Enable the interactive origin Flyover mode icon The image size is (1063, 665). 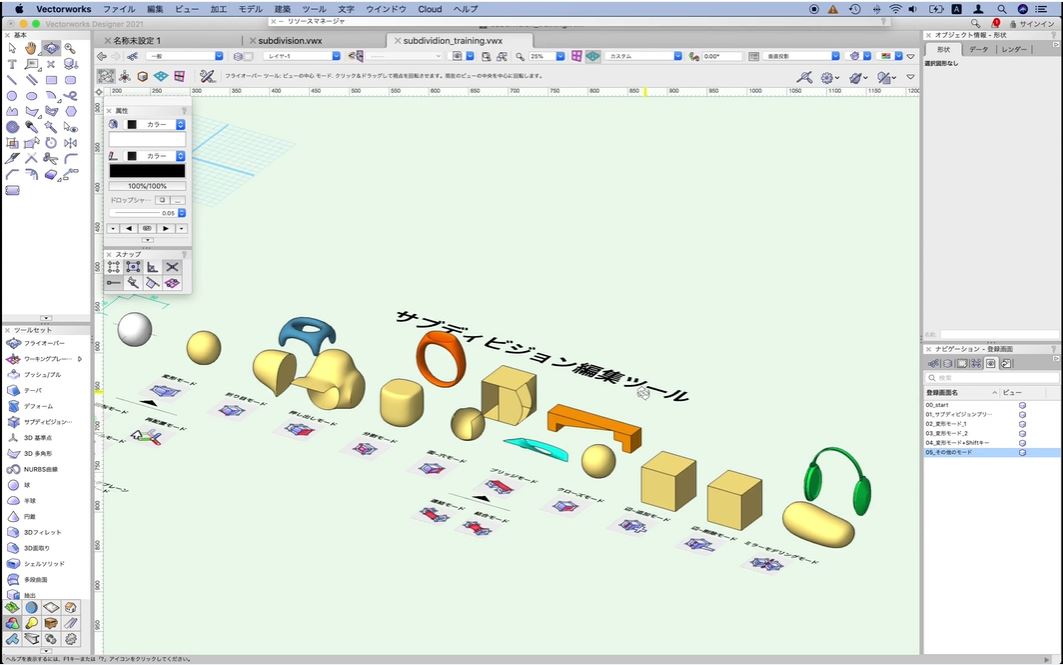click(125, 76)
